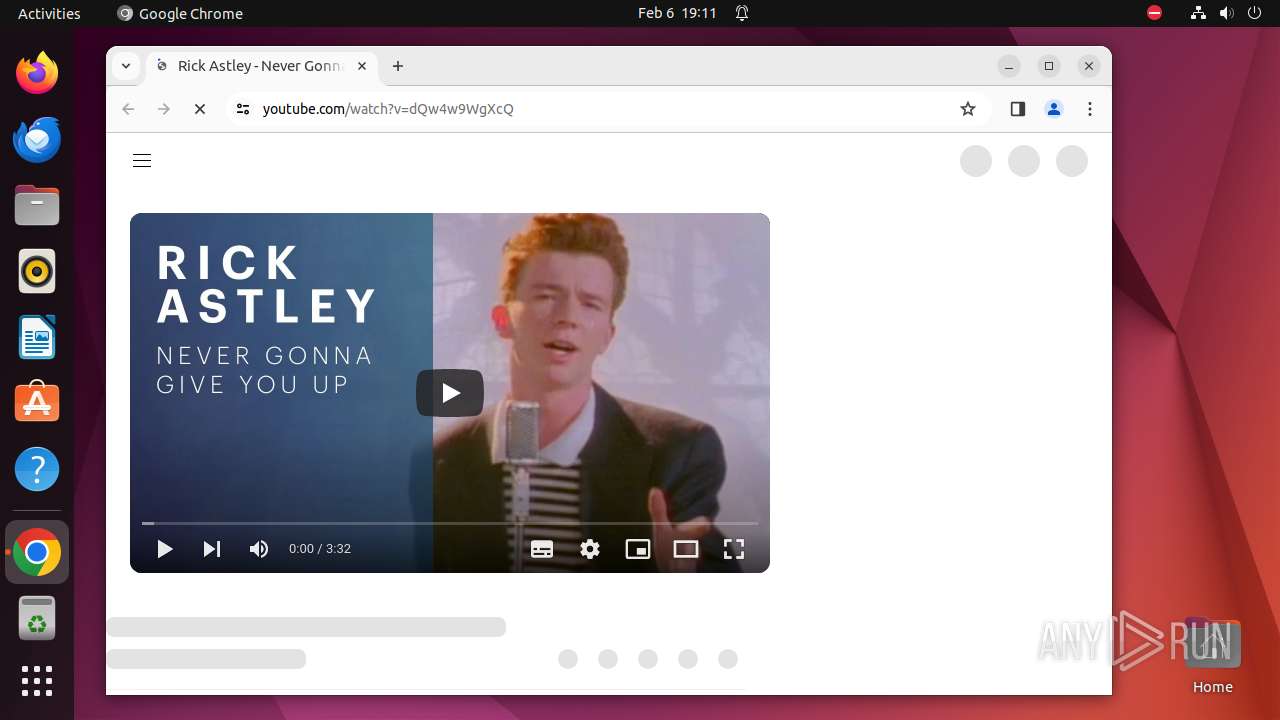Launch Firefox from dock

coord(37,73)
